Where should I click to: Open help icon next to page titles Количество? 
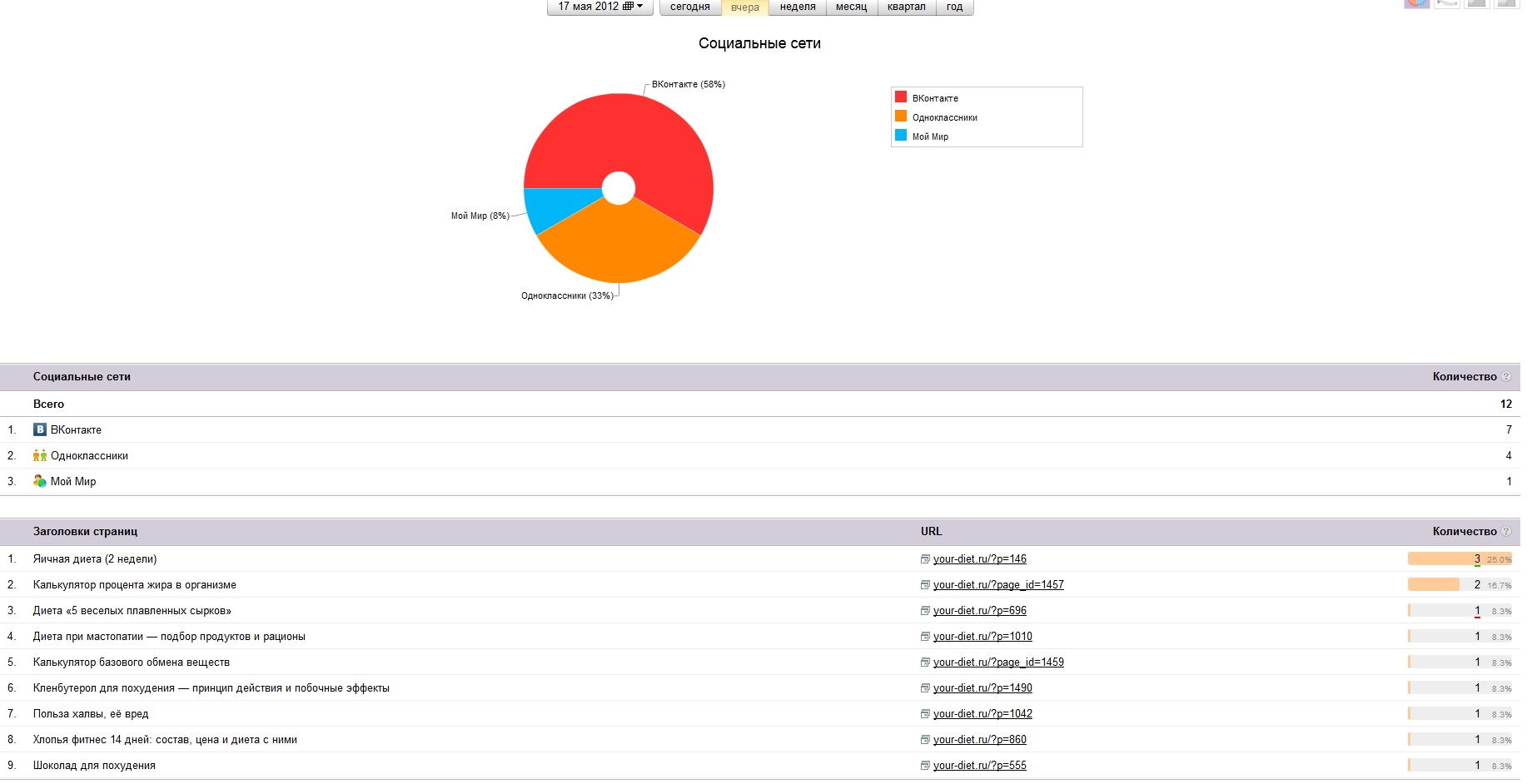1505,532
